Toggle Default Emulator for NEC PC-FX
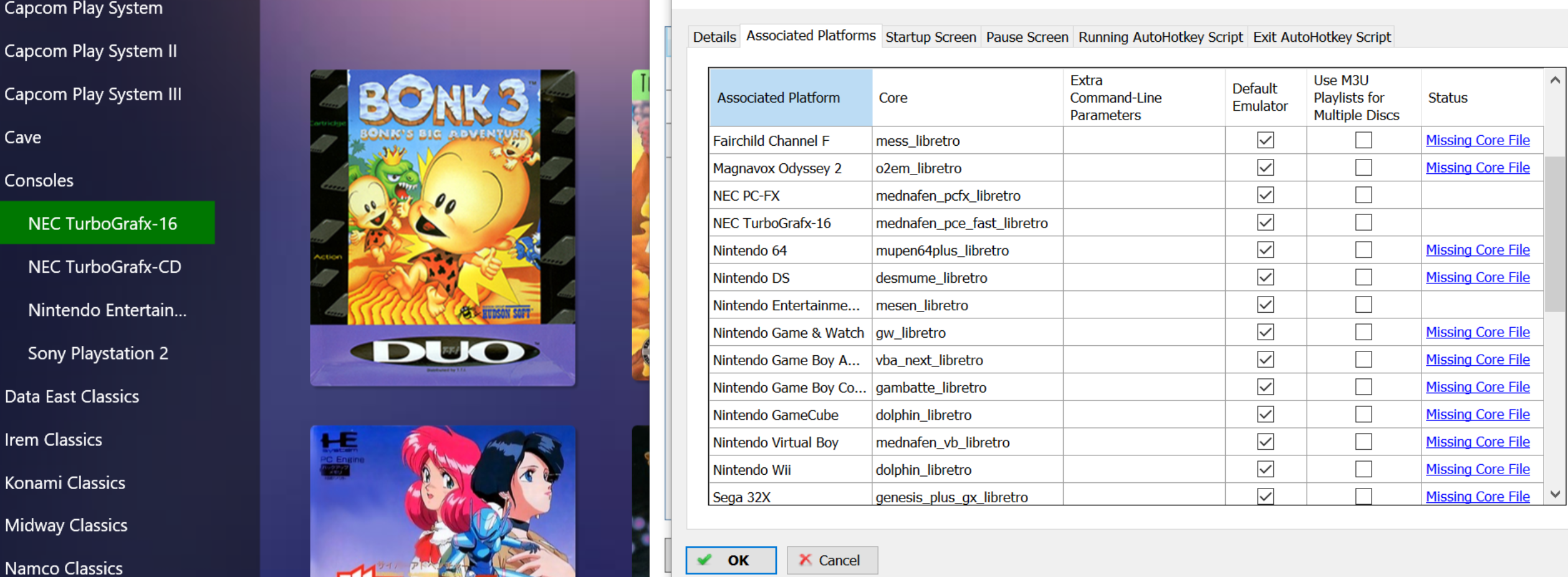1568x577 pixels. pos(1265,195)
